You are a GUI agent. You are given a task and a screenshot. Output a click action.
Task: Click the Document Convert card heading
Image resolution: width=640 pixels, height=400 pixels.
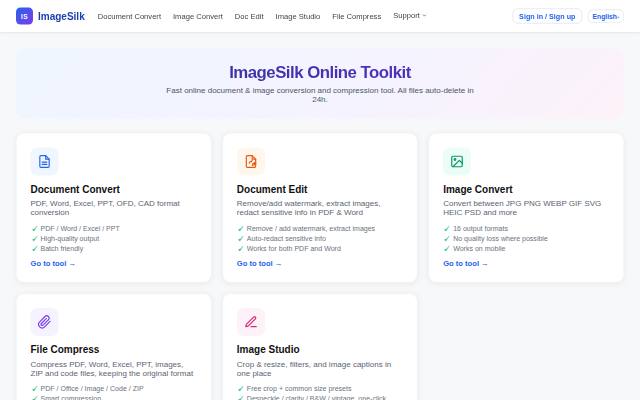point(75,189)
